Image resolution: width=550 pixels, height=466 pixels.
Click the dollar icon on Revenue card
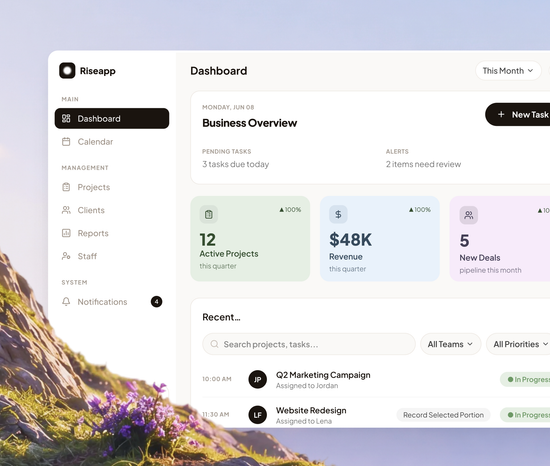click(338, 214)
